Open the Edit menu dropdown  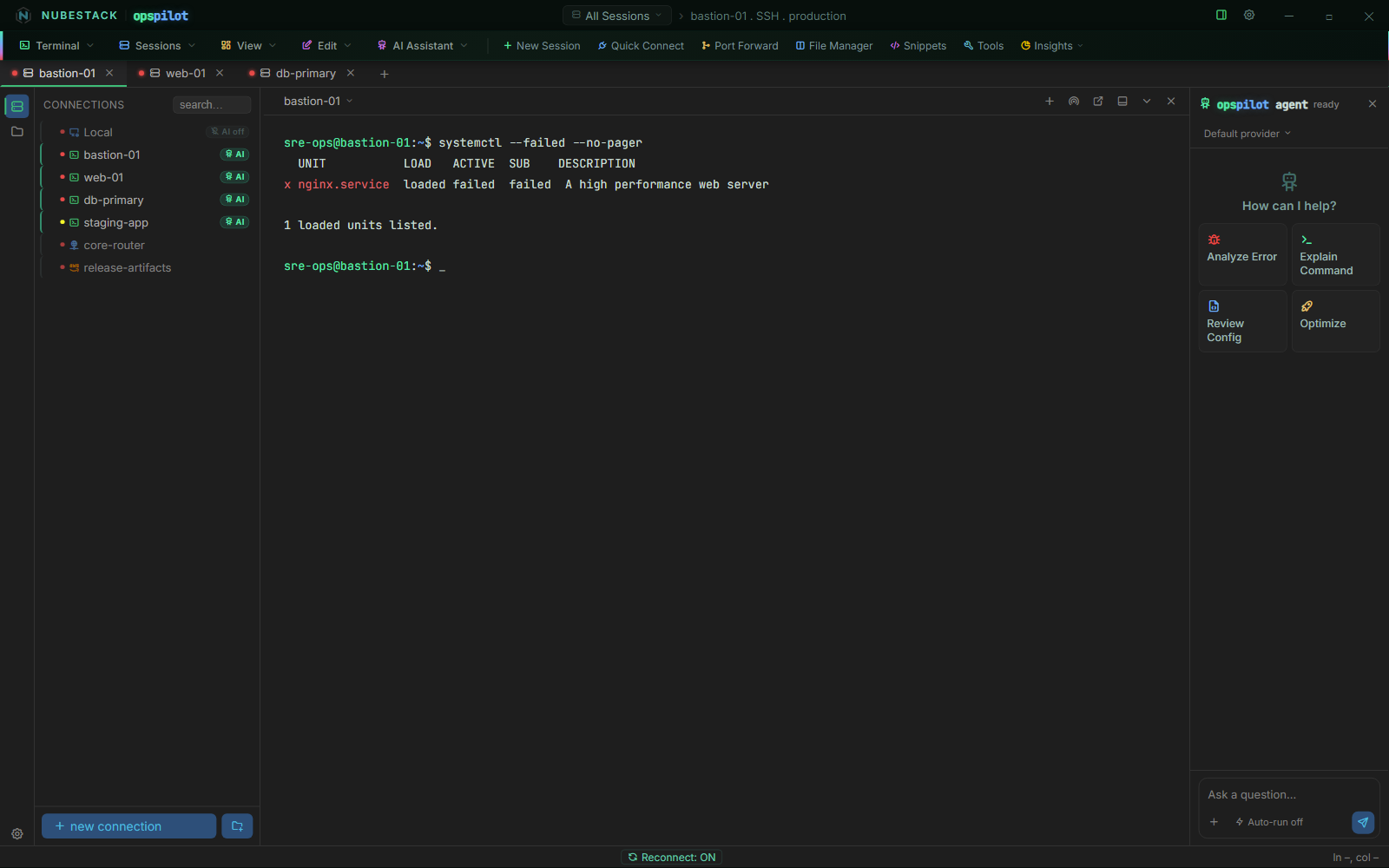coord(326,46)
